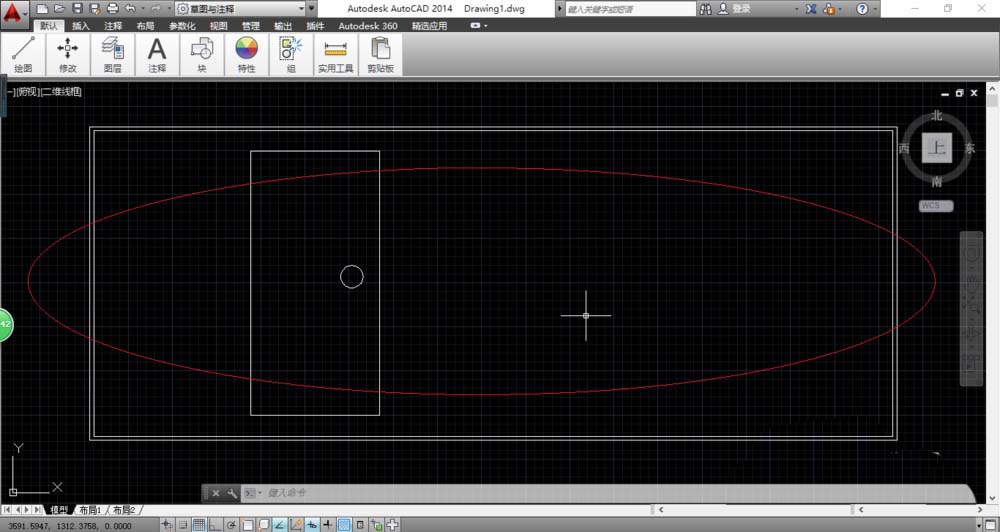Open the 实用工具 (Utilities) ruler panel
The height and width of the screenshot is (532, 1000).
pyautogui.click(x=335, y=55)
